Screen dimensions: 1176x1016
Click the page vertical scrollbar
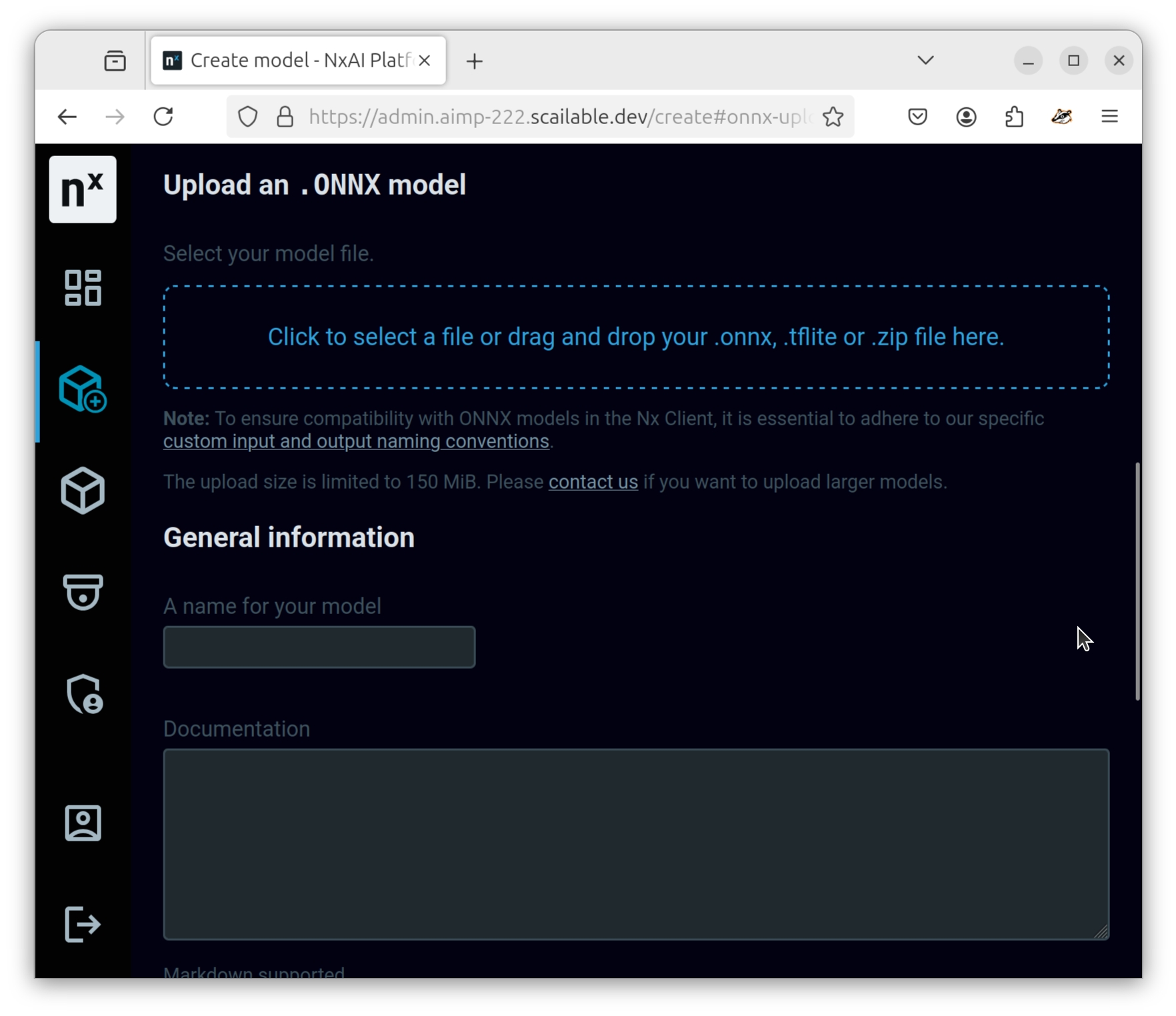pyautogui.click(x=1137, y=580)
